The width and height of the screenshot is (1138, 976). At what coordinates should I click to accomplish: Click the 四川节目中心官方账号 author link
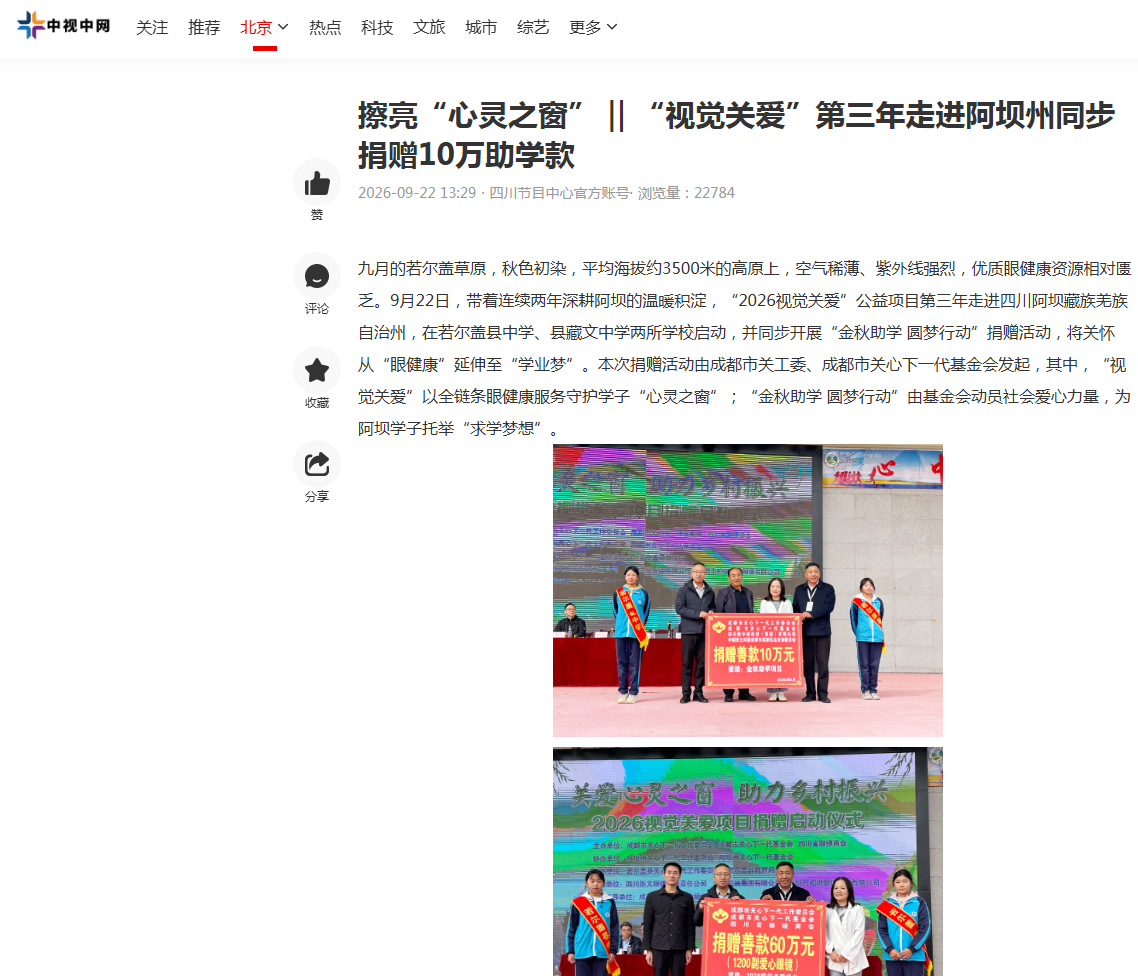[x=559, y=193]
